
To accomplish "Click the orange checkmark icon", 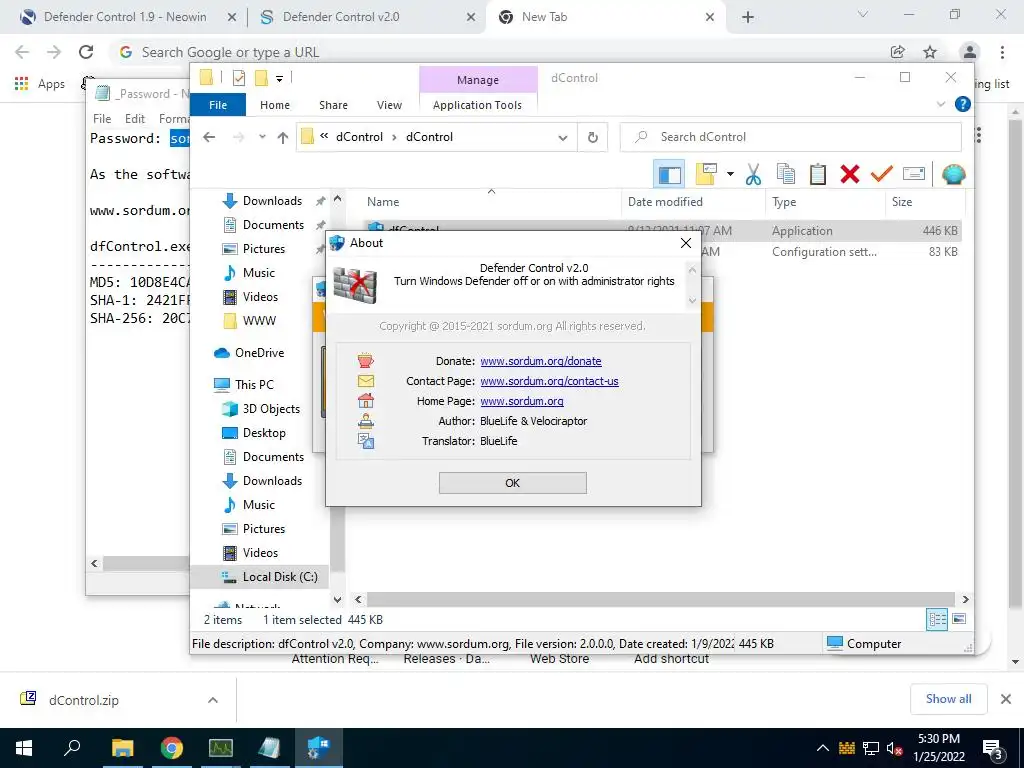I will pos(882,174).
